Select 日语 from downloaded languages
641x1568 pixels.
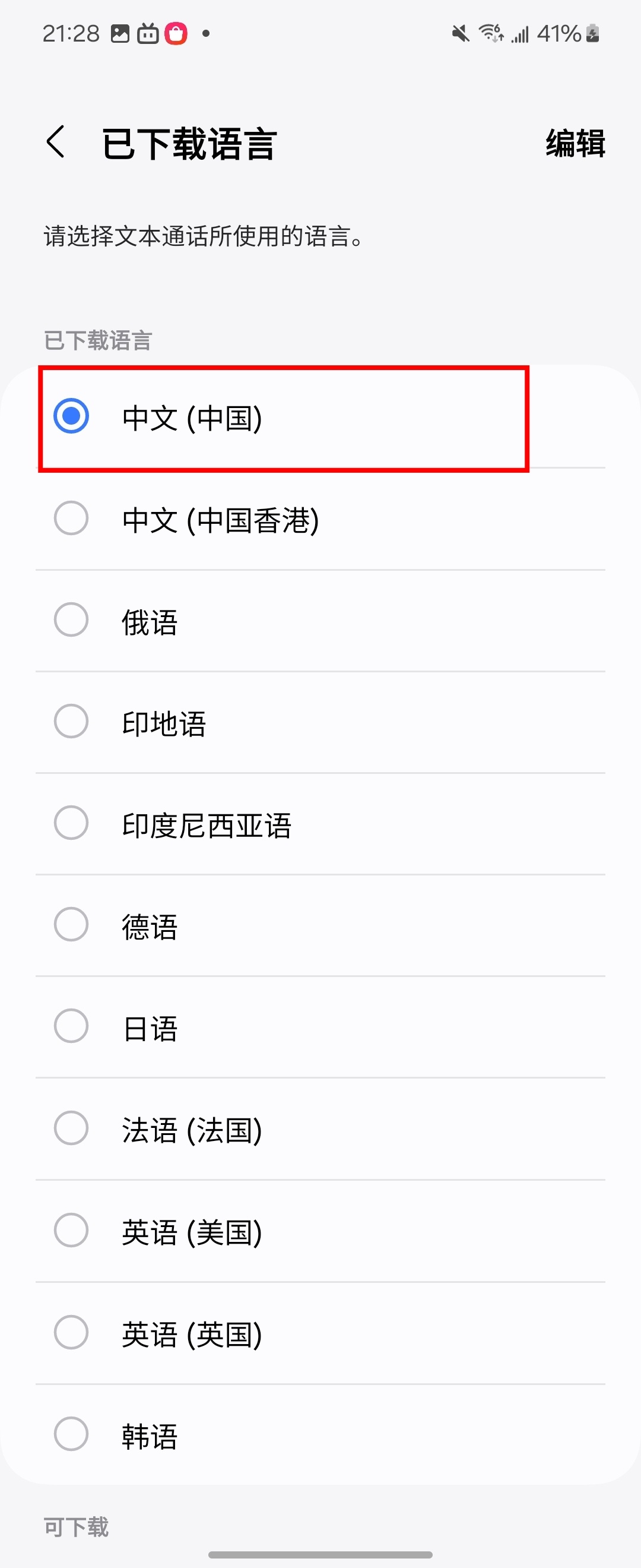point(71,1026)
